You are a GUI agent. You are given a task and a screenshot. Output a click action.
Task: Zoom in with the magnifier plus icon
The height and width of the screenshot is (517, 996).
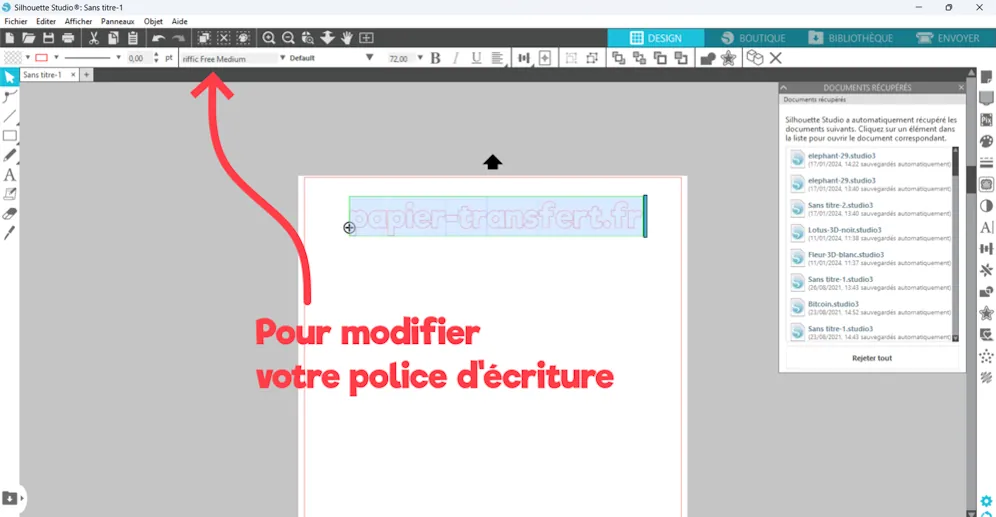point(269,38)
